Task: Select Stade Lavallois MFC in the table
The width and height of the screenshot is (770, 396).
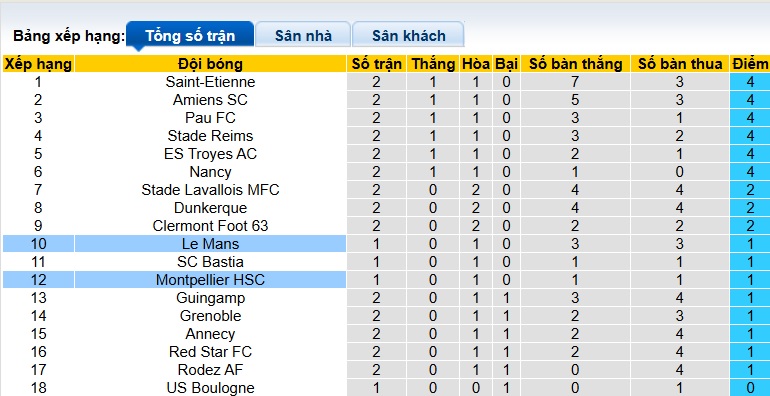Action: click(x=210, y=190)
